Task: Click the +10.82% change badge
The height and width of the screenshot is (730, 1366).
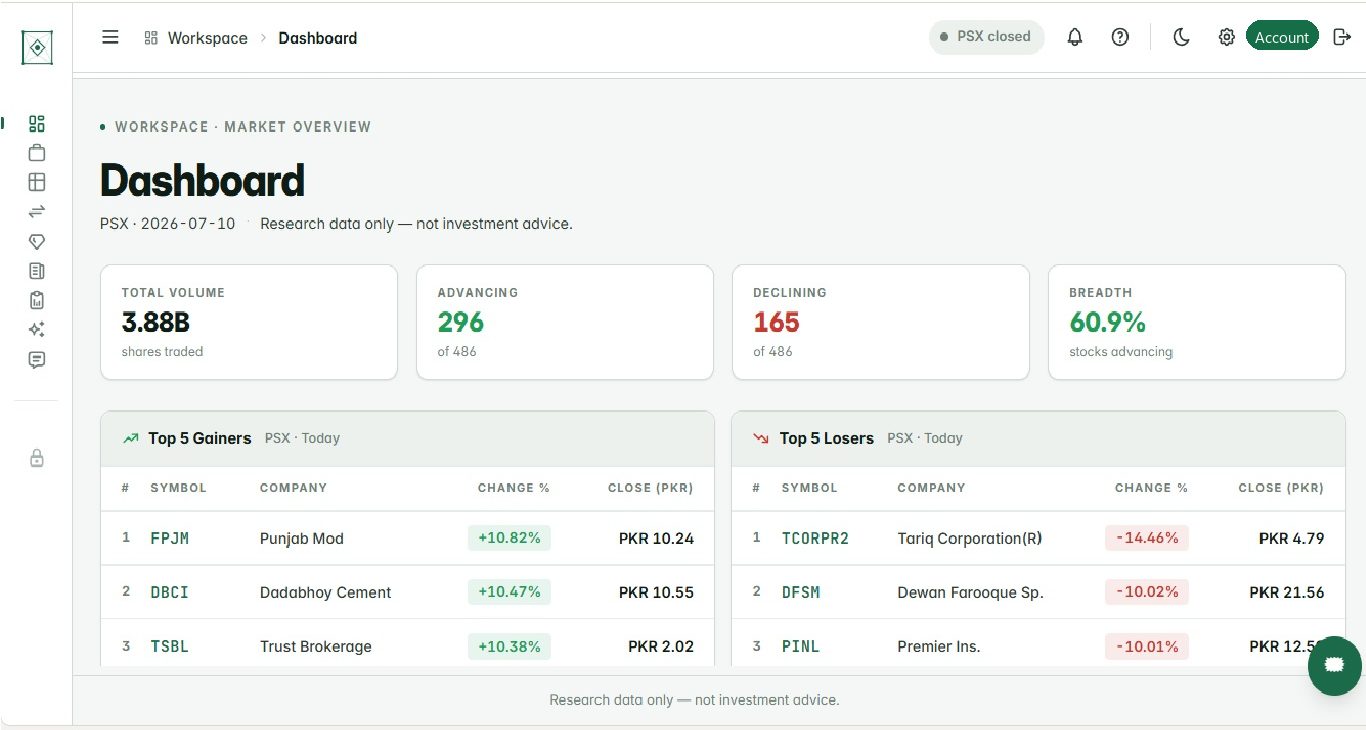Action: click(x=509, y=538)
